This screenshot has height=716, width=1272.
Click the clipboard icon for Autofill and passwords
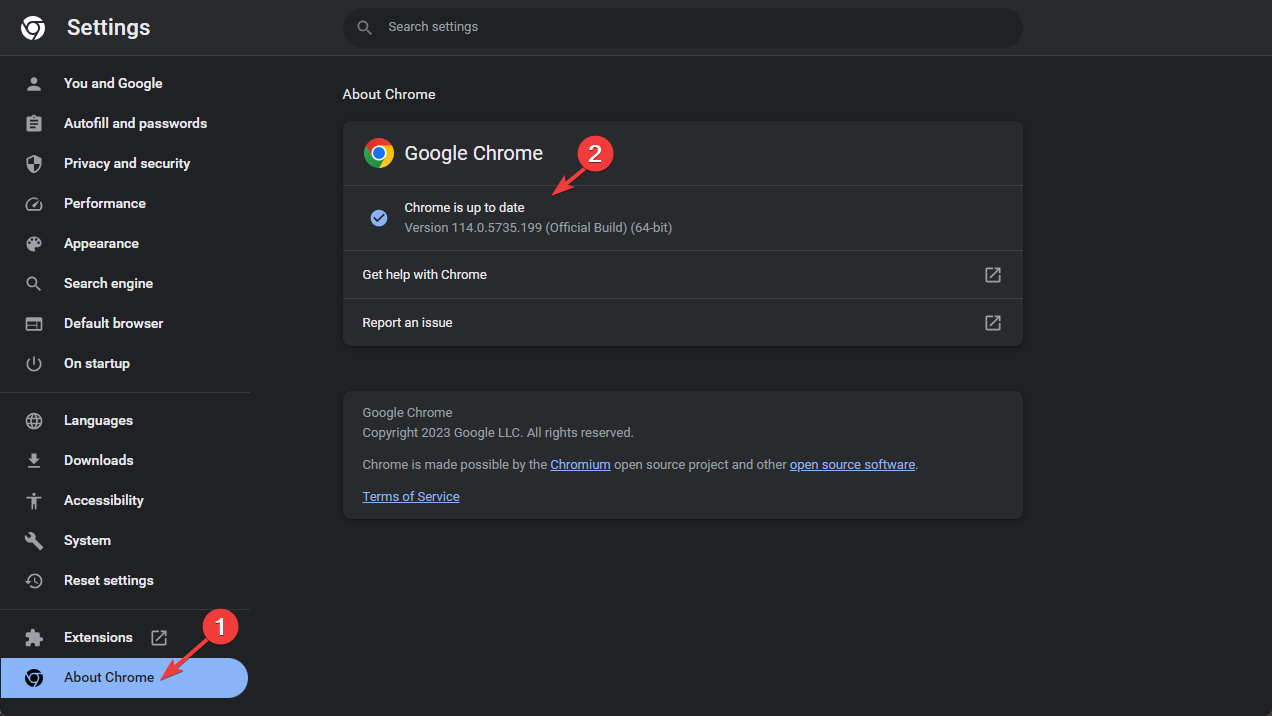coord(34,123)
